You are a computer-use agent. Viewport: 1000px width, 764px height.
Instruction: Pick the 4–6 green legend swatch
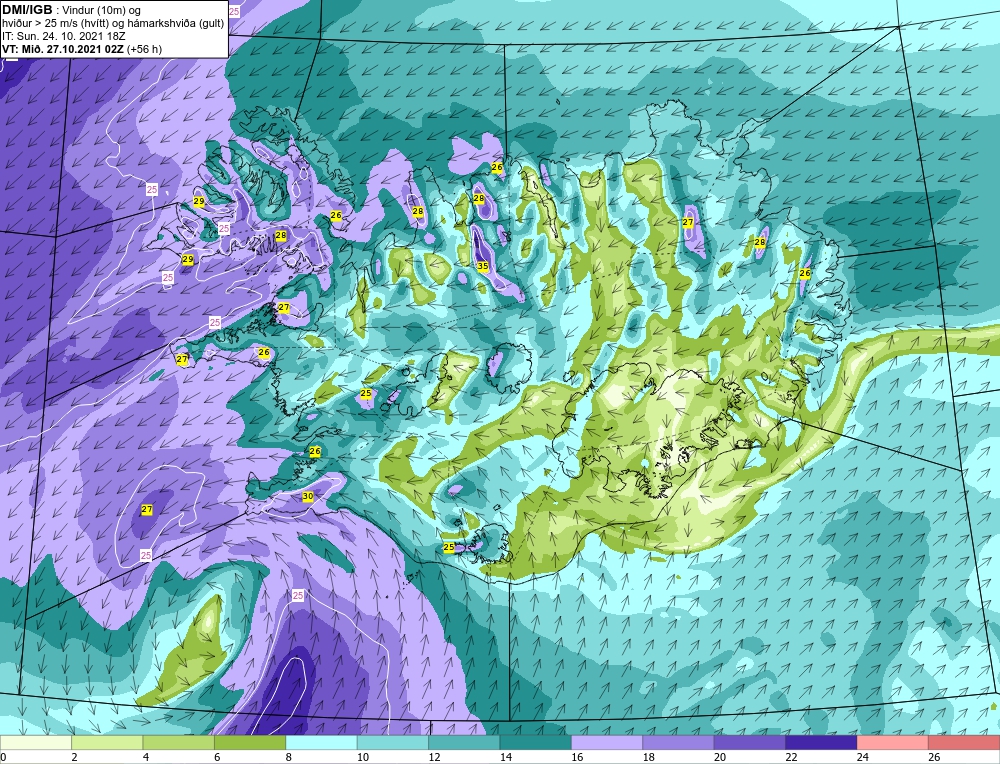click(179, 743)
